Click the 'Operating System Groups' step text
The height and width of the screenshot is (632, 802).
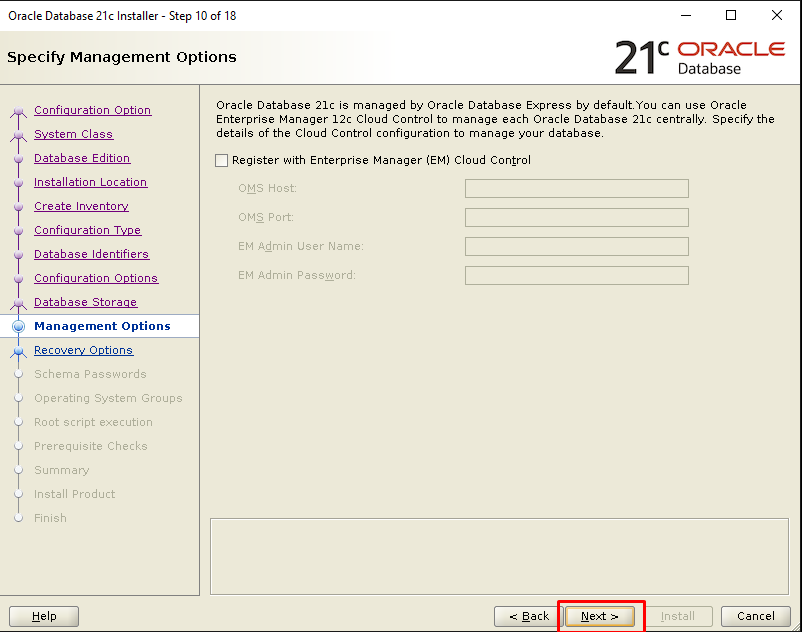pyautogui.click(x=108, y=398)
